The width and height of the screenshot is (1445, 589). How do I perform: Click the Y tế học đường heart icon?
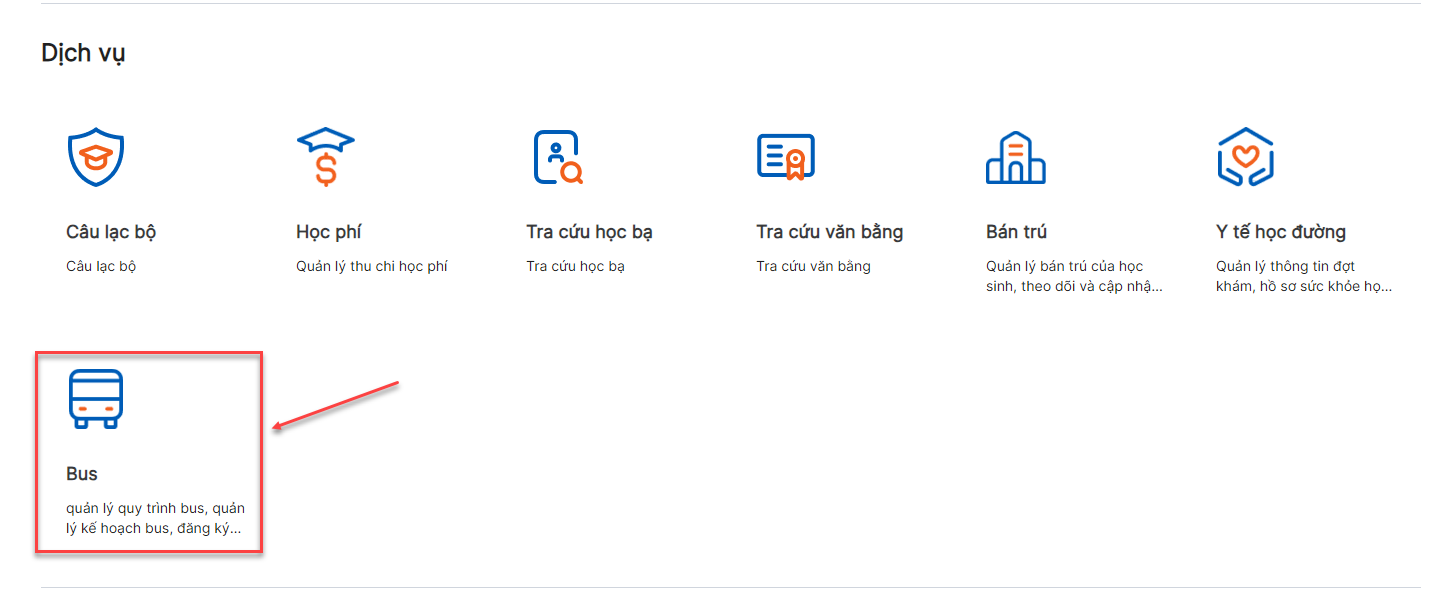1245,157
